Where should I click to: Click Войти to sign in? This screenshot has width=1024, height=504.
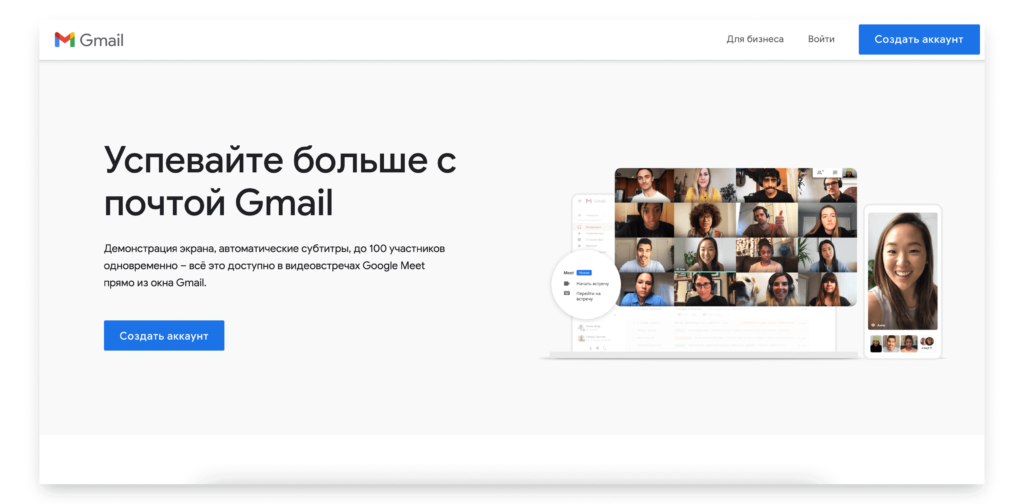(x=821, y=39)
